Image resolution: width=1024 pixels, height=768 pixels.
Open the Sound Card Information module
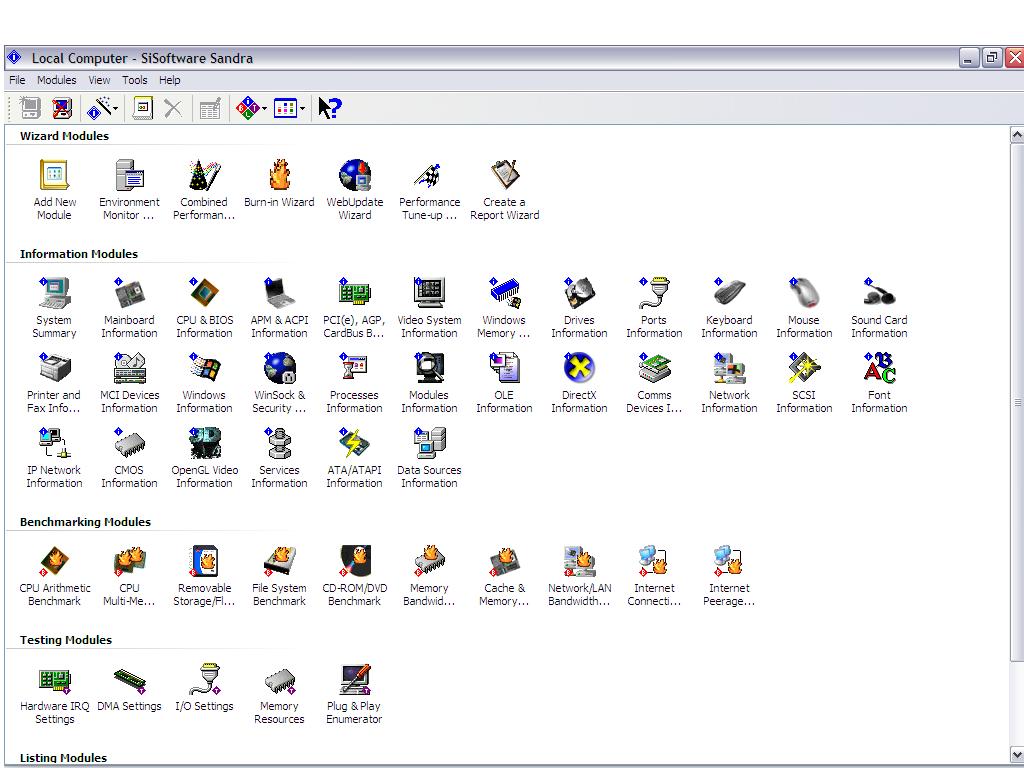879,308
